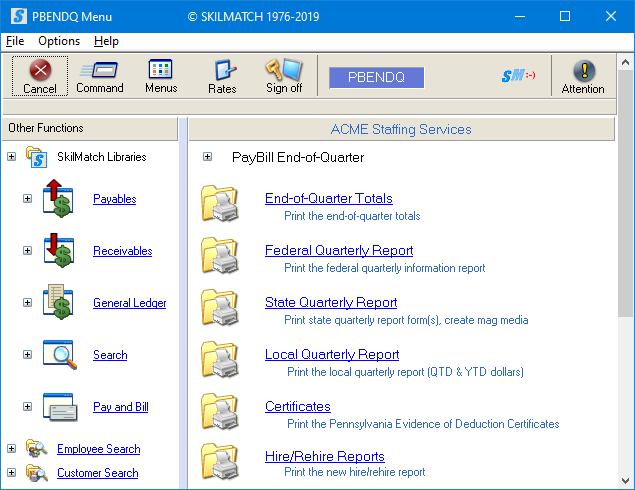Click the Customer Search icon

36,473
